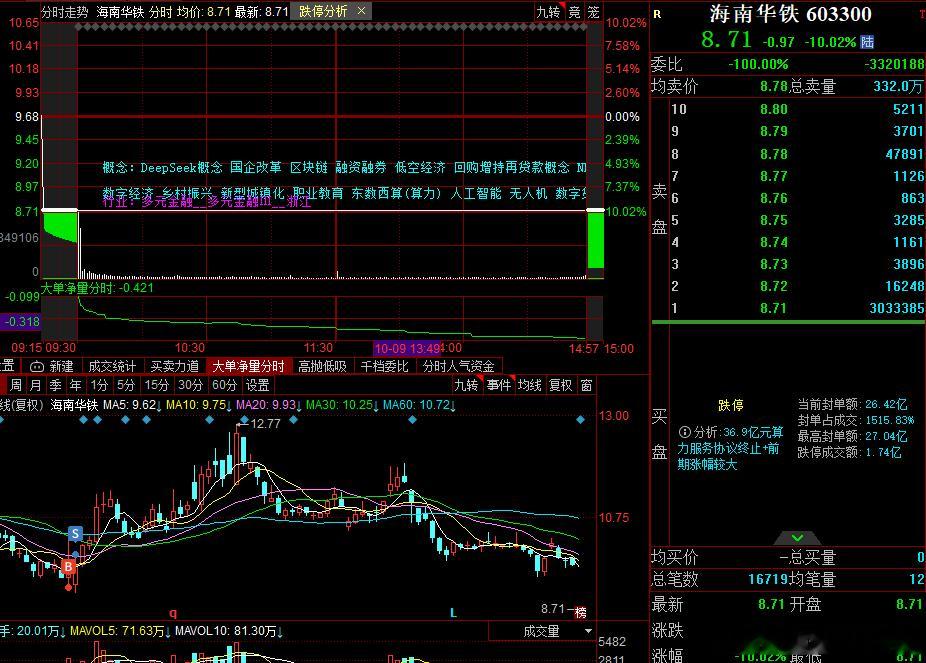Switch the K-line to 5分

pos(126,385)
